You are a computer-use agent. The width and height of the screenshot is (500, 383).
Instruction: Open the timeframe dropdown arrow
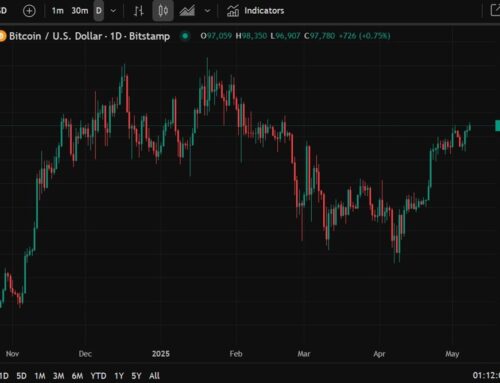coord(113,11)
